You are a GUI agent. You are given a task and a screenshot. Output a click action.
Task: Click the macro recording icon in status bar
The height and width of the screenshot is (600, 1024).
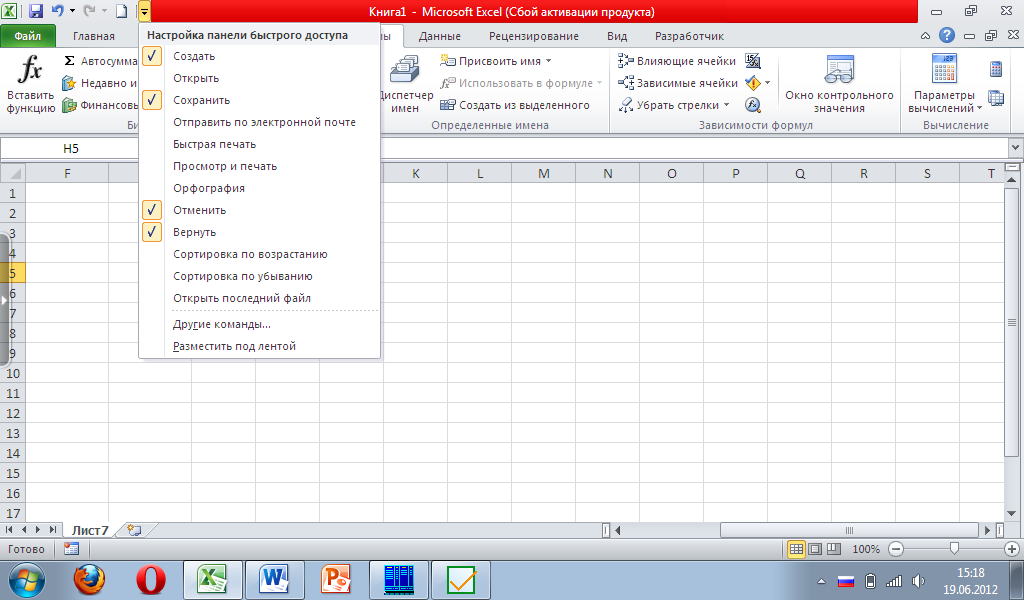pyautogui.click(x=71, y=549)
